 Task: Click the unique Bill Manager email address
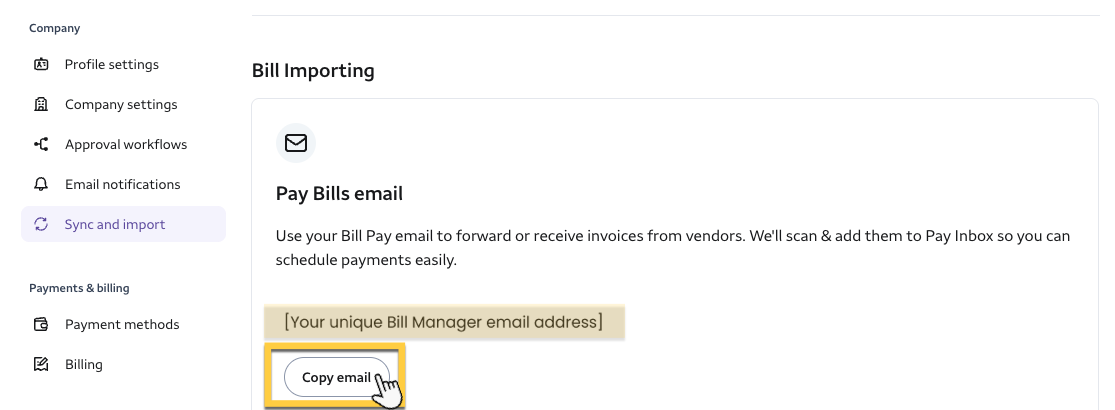(444, 322)
